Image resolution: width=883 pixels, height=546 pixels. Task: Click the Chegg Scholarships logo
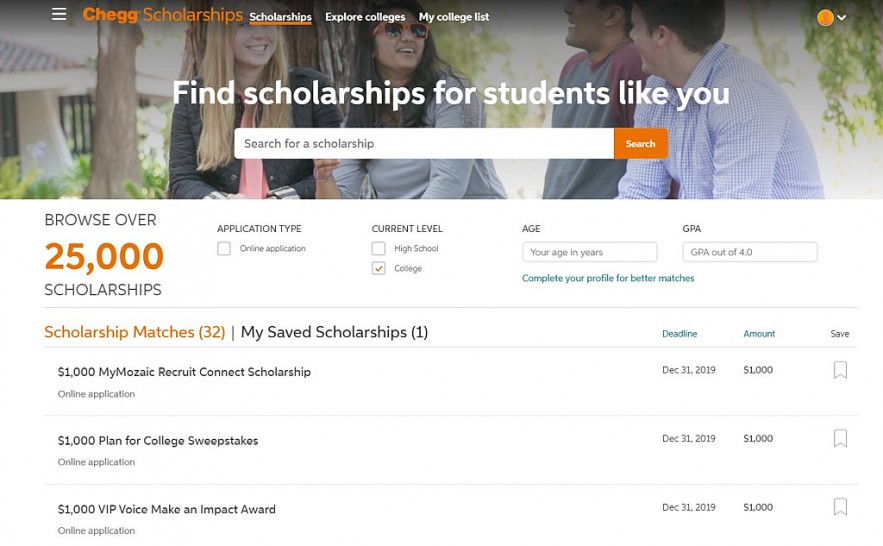click(162, 15)
